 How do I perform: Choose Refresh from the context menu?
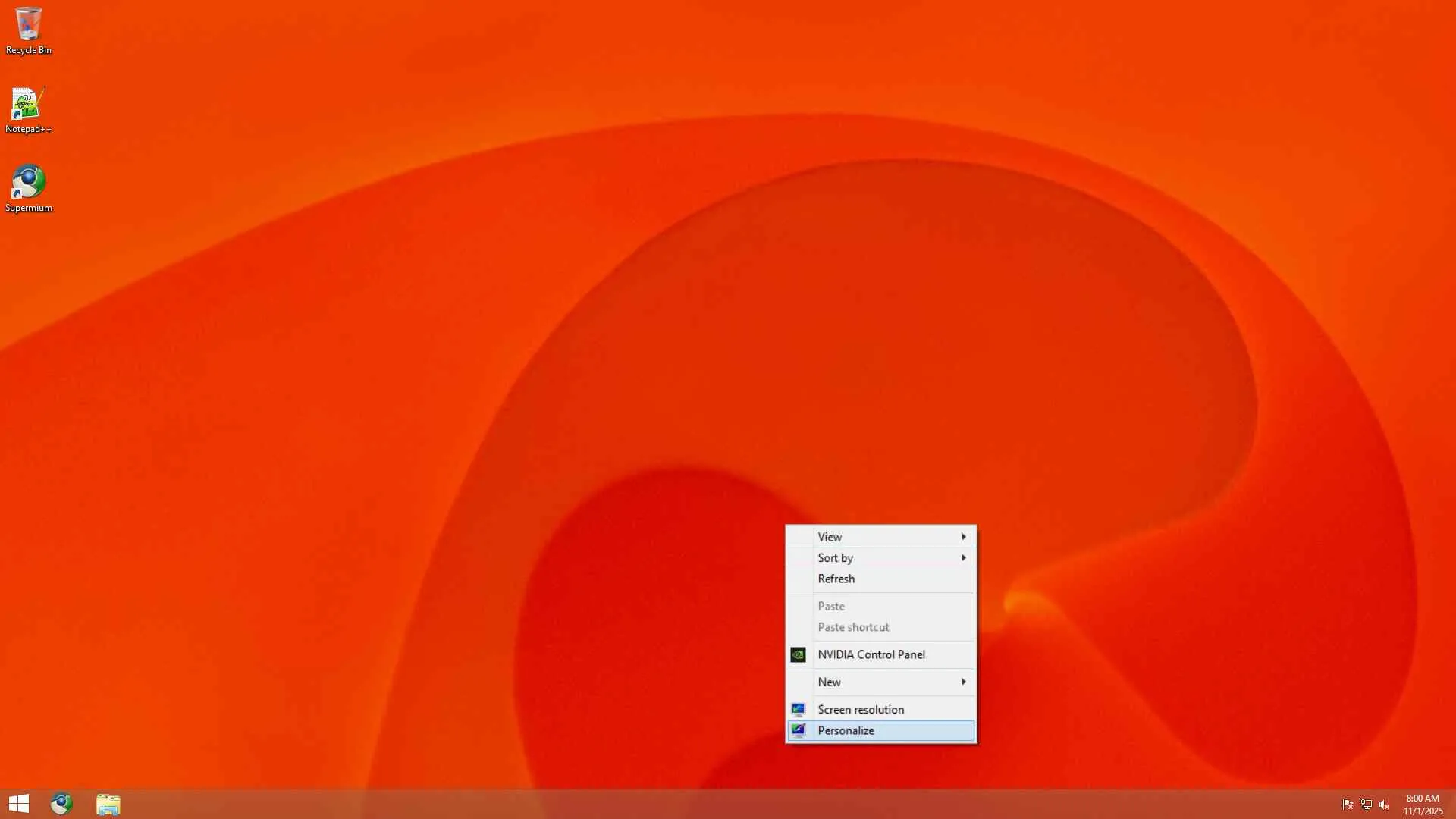pos(836,579)
